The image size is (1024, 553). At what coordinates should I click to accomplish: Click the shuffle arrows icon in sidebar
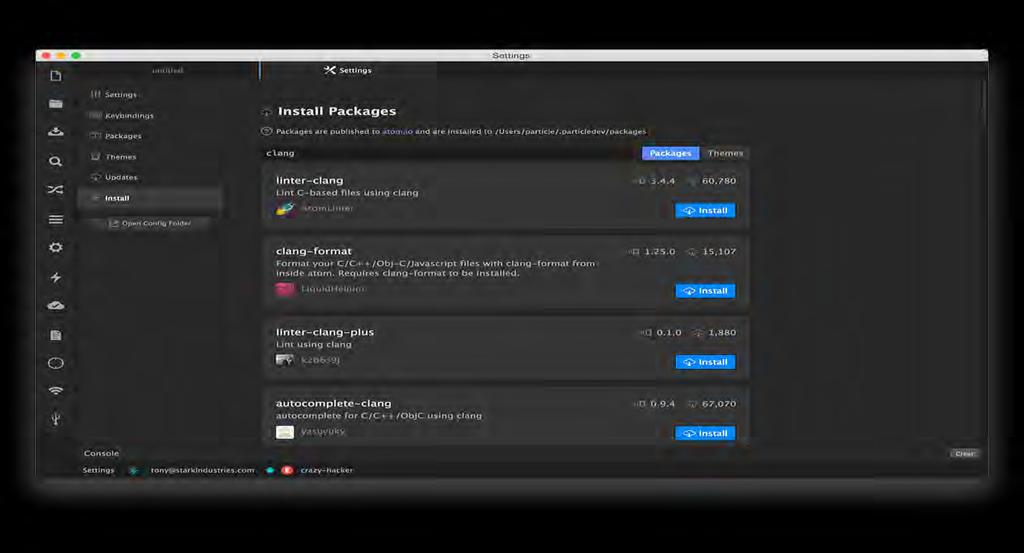(56, 190)
